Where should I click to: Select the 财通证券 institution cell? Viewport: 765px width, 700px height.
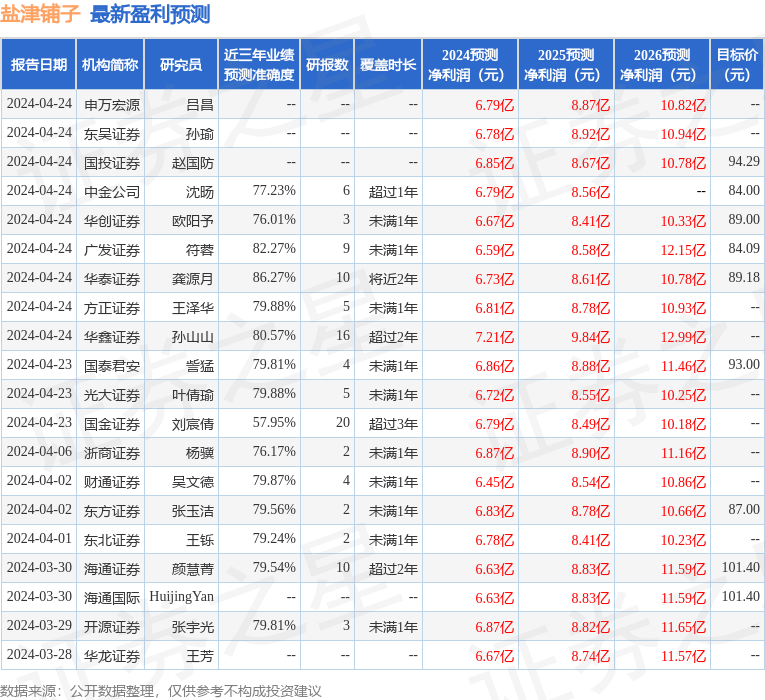click(x=112, y=482)
